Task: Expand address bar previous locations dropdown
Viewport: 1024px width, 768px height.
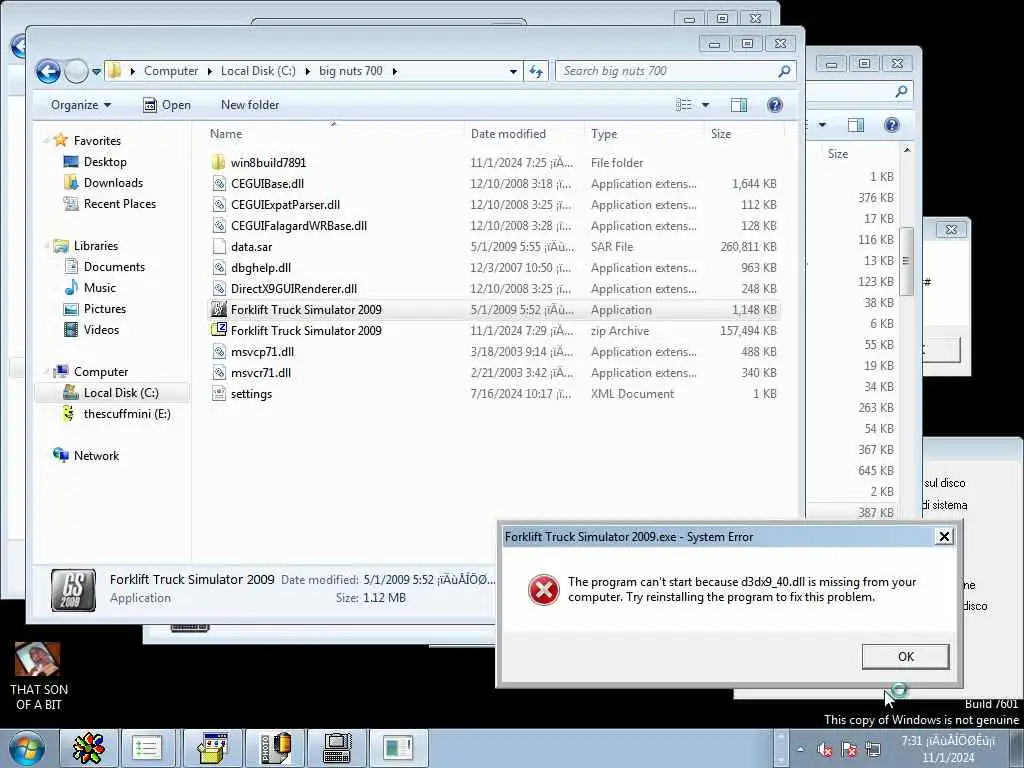Action: coord(513,71)
